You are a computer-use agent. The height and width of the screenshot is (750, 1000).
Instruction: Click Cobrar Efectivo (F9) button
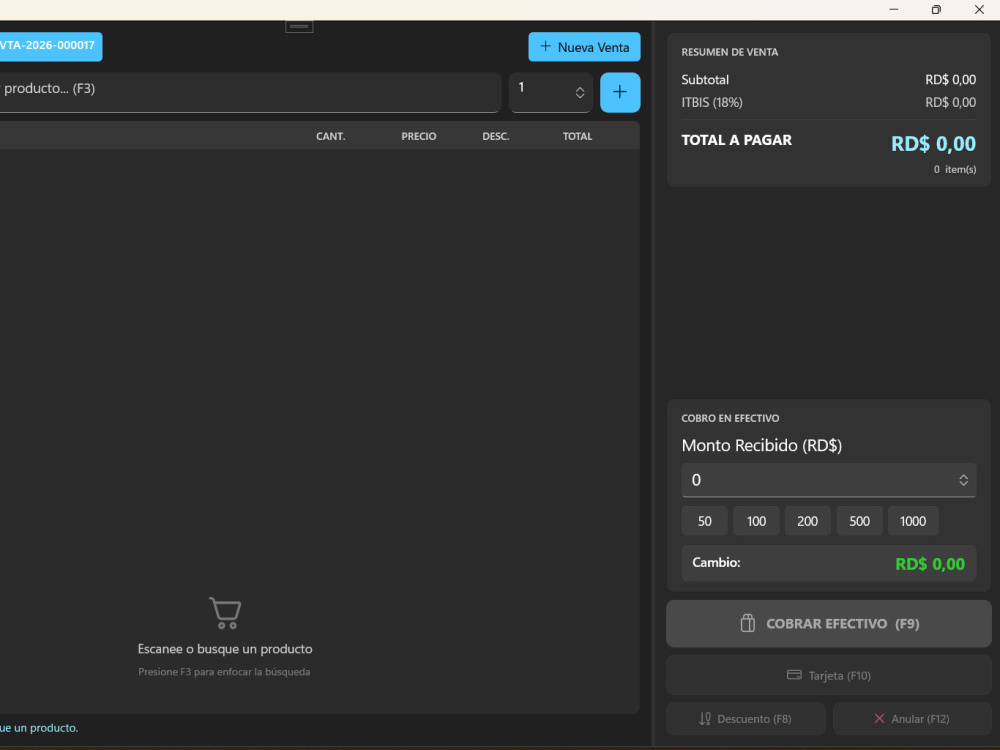click(828, 624)
